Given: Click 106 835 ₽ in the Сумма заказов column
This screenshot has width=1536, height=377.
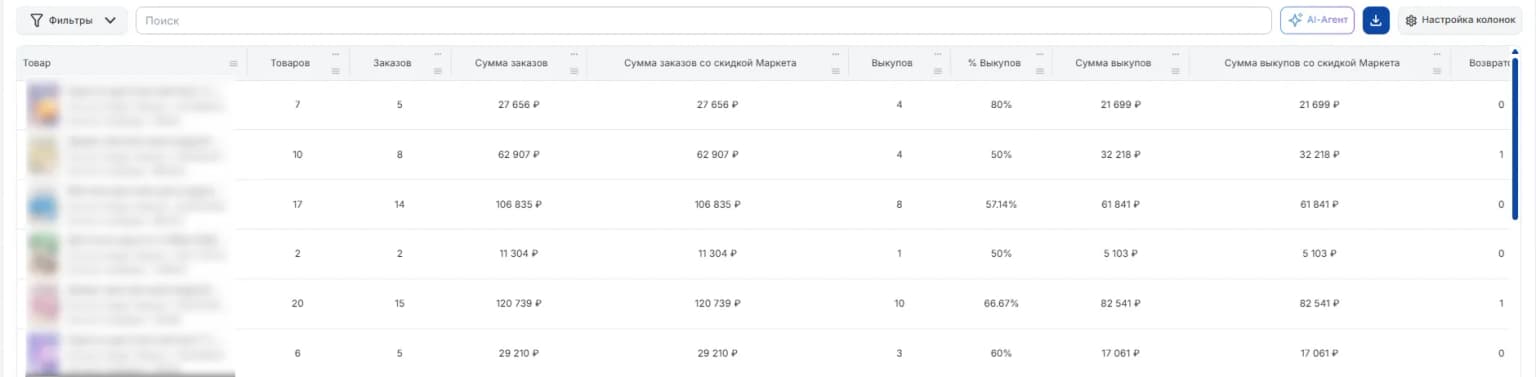Looking at the screenshot, I should [519, 205].
